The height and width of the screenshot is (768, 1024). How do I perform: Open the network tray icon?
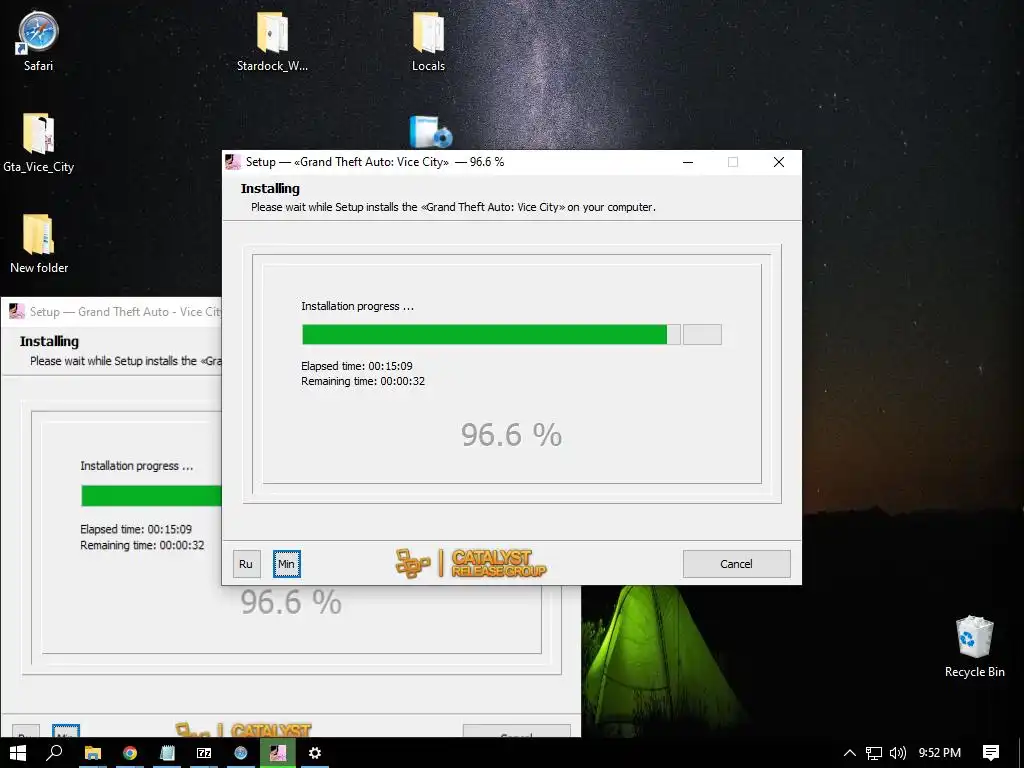(x=873, y=753)
